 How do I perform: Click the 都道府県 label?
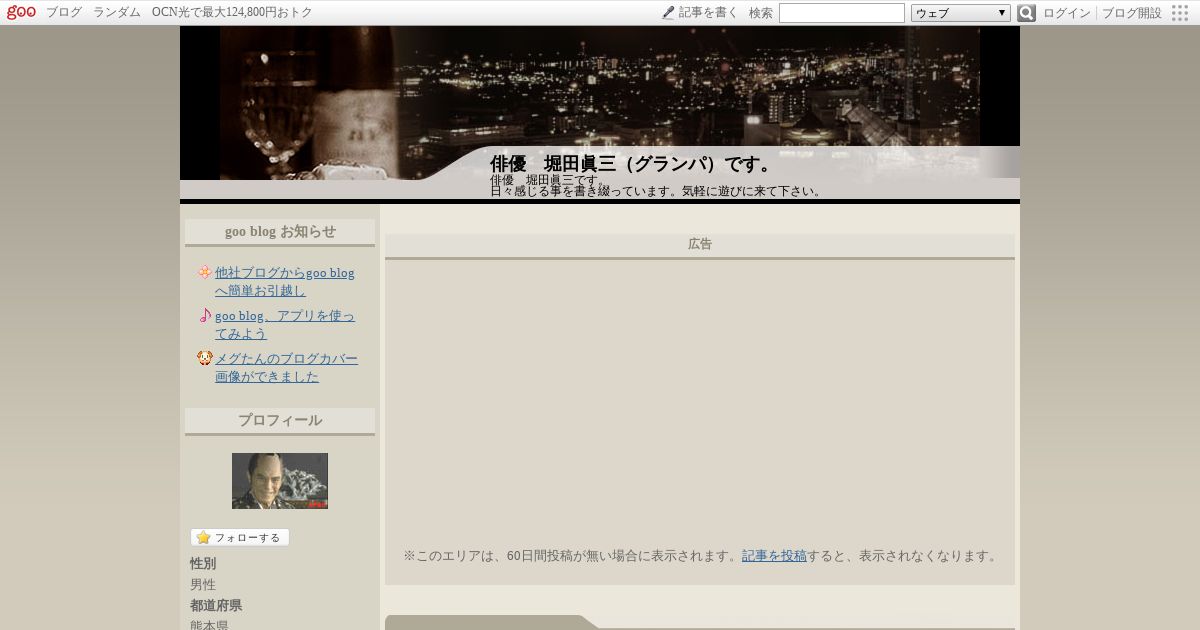(x=216, y=605)
